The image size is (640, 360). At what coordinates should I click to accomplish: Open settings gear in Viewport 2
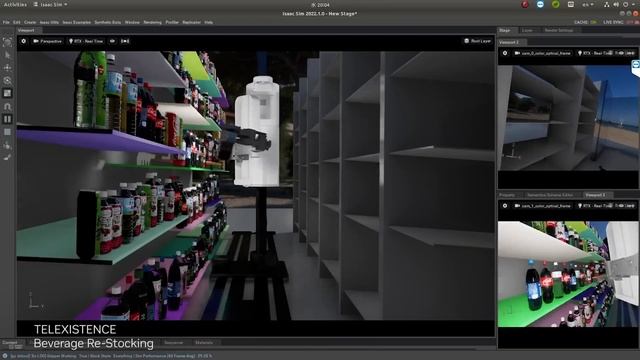(x=505, y=53)
